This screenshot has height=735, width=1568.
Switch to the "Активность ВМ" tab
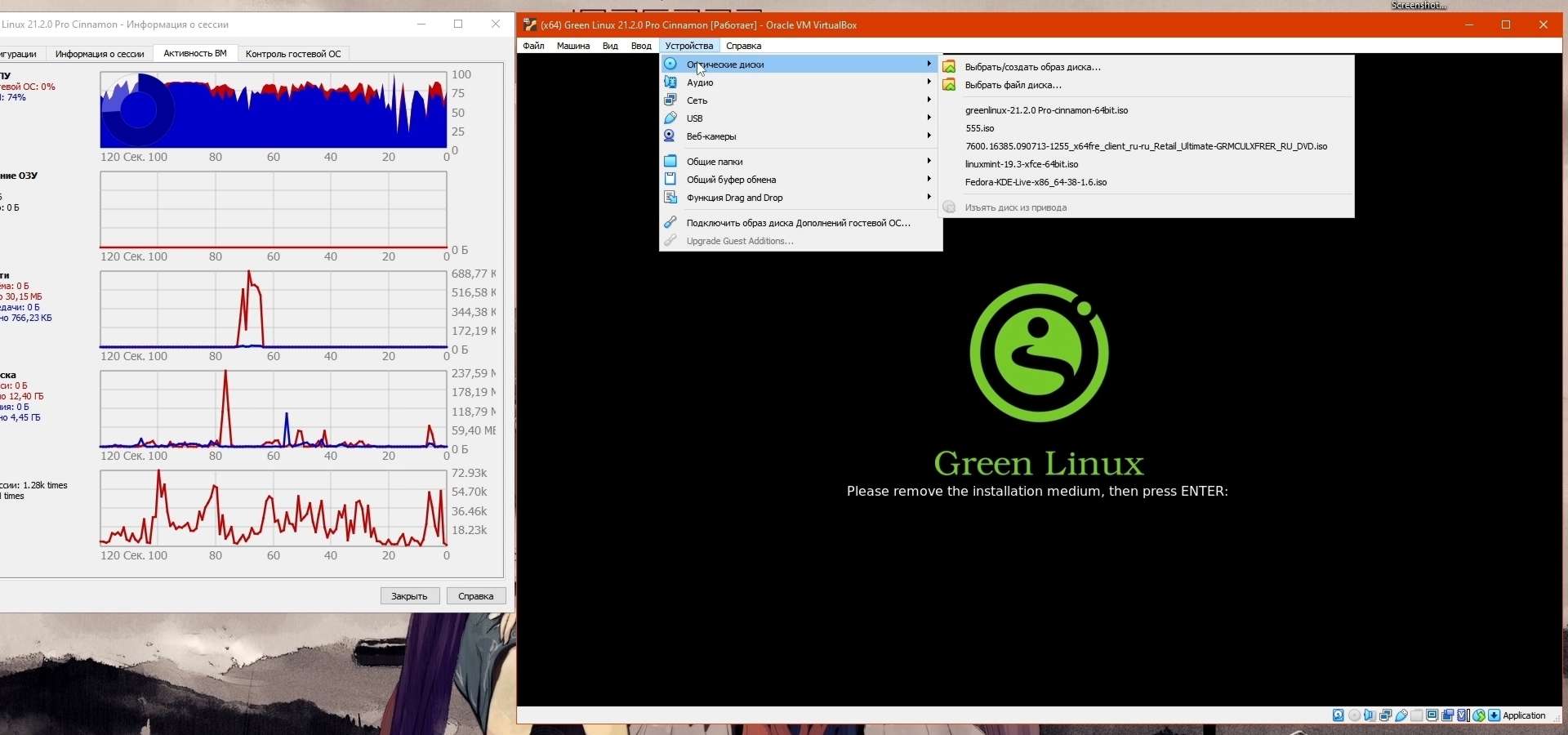(195, 53)
